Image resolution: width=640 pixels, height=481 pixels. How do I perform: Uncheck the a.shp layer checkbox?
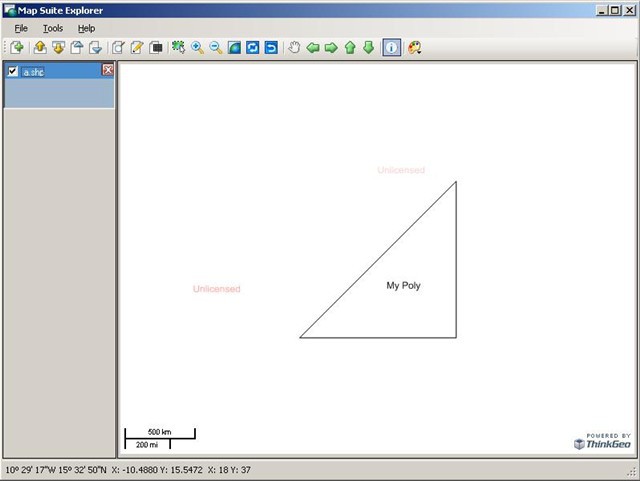point(13,71)
